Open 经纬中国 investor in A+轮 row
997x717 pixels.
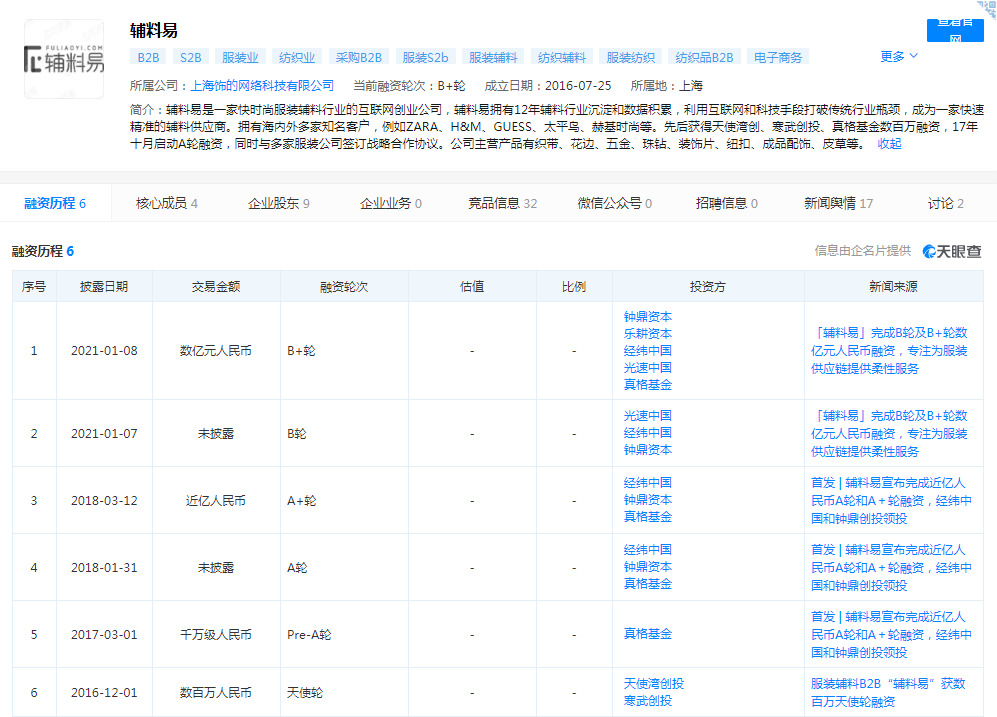[647, 483]
